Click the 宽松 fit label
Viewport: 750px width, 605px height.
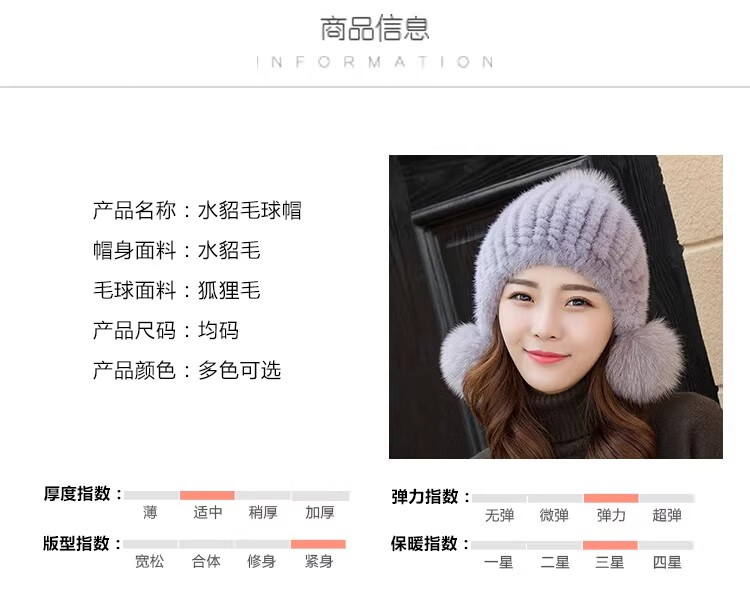(x=149, y=561)
